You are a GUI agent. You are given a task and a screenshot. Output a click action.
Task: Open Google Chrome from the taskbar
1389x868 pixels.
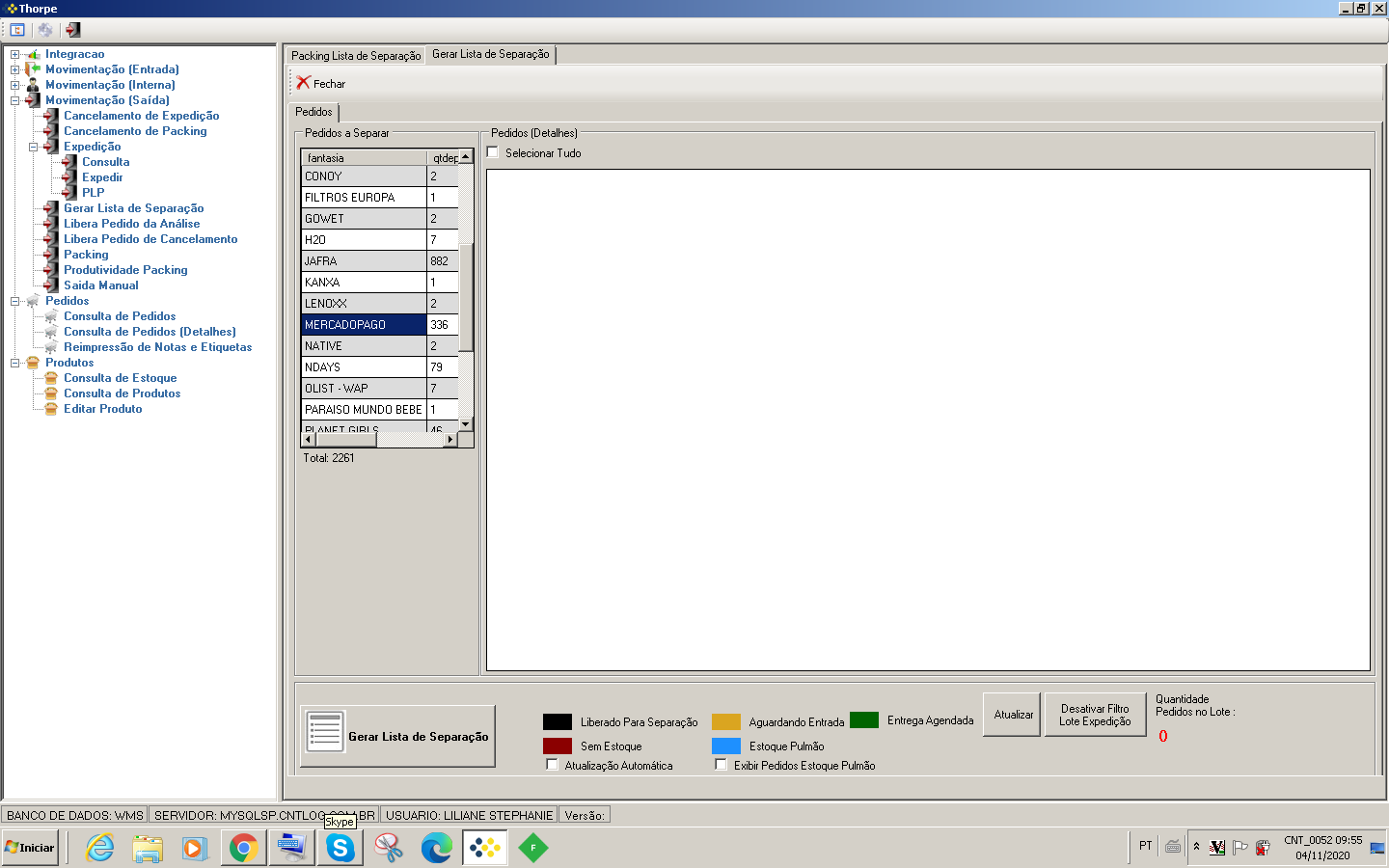point(243,848)
